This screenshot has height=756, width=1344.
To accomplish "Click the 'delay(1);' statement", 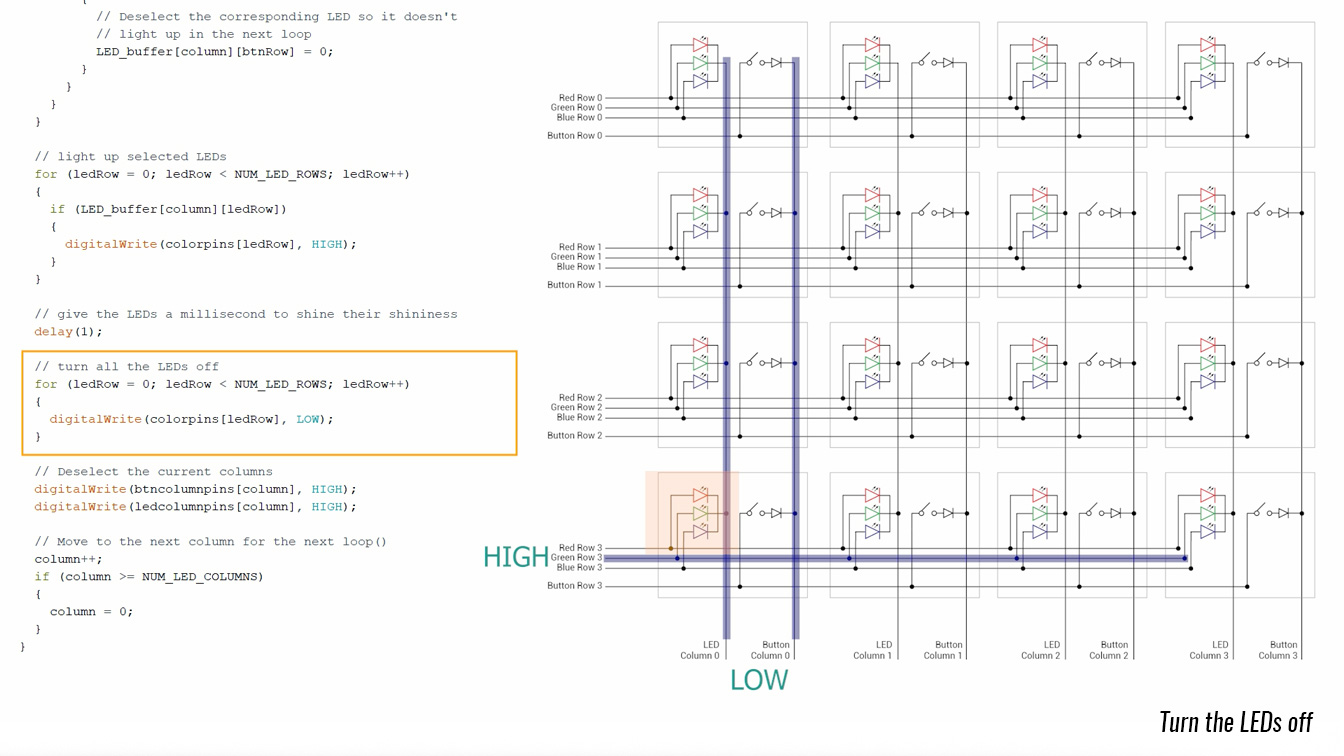I will click(68, 332).
